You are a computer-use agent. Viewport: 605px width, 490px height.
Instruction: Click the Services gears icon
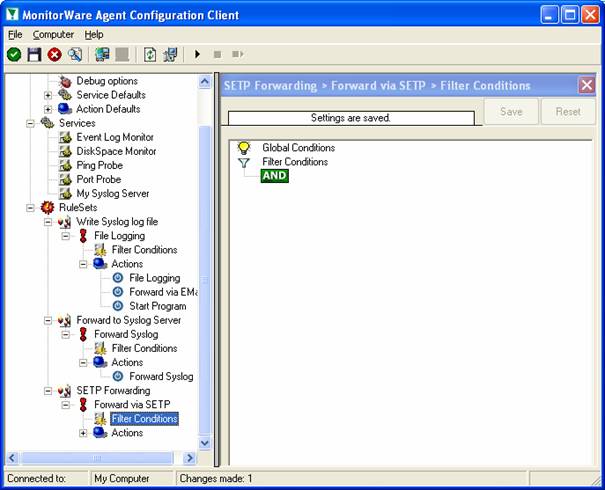point(47,123)
